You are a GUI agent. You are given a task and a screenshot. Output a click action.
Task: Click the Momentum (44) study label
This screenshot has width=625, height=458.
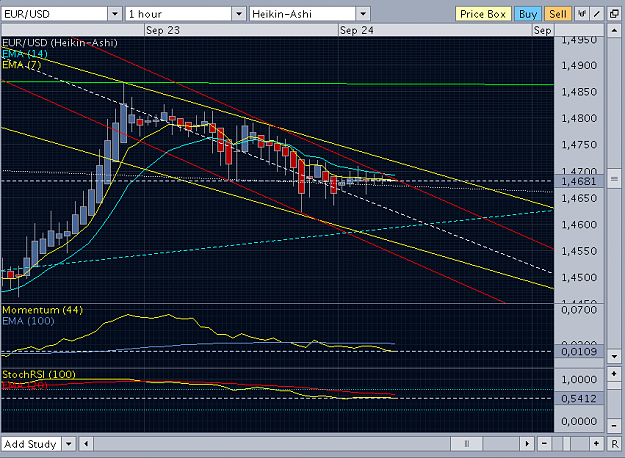tap(42, 310)
